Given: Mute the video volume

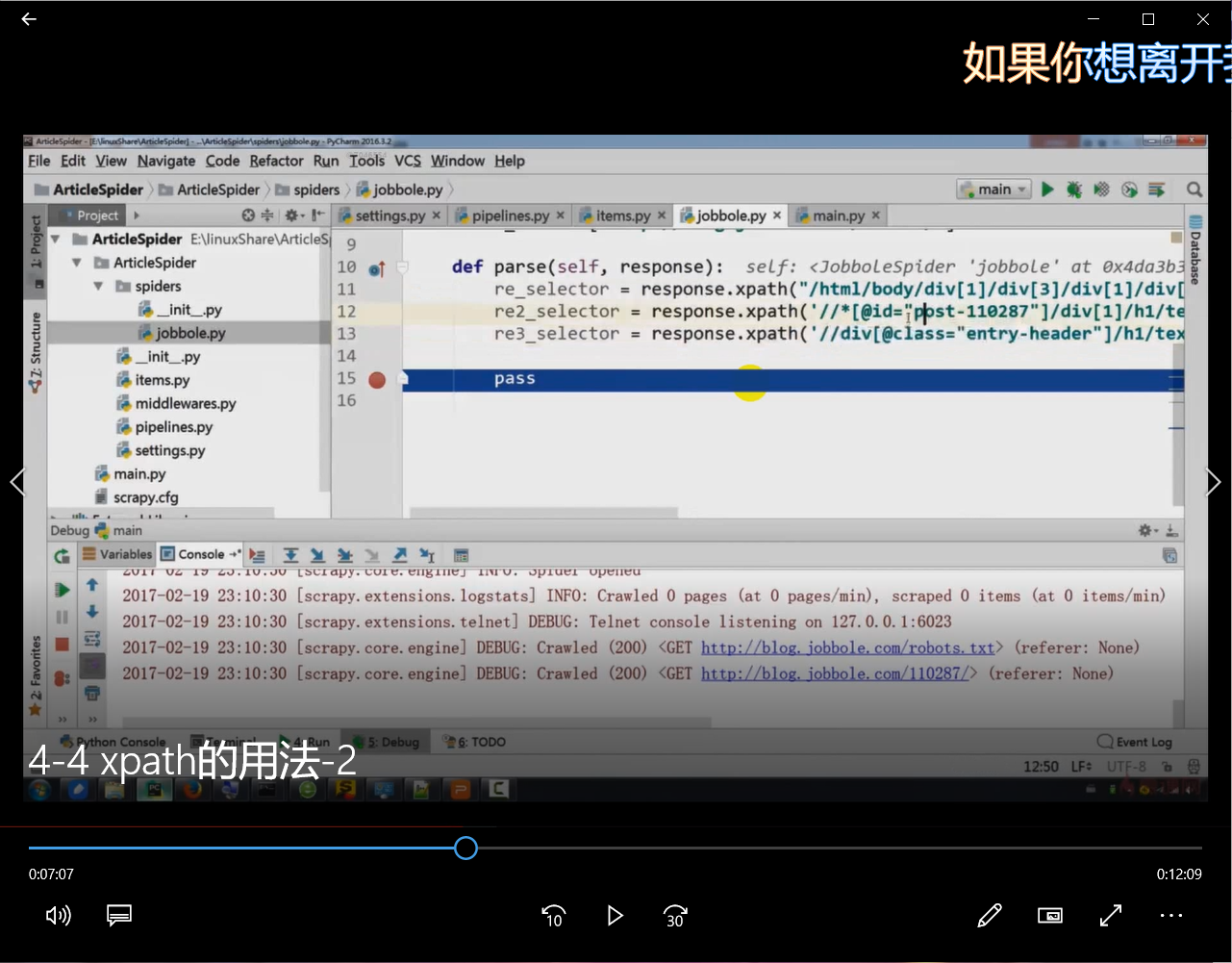Looking at the screenshot, I should click(x=59, y=916).
